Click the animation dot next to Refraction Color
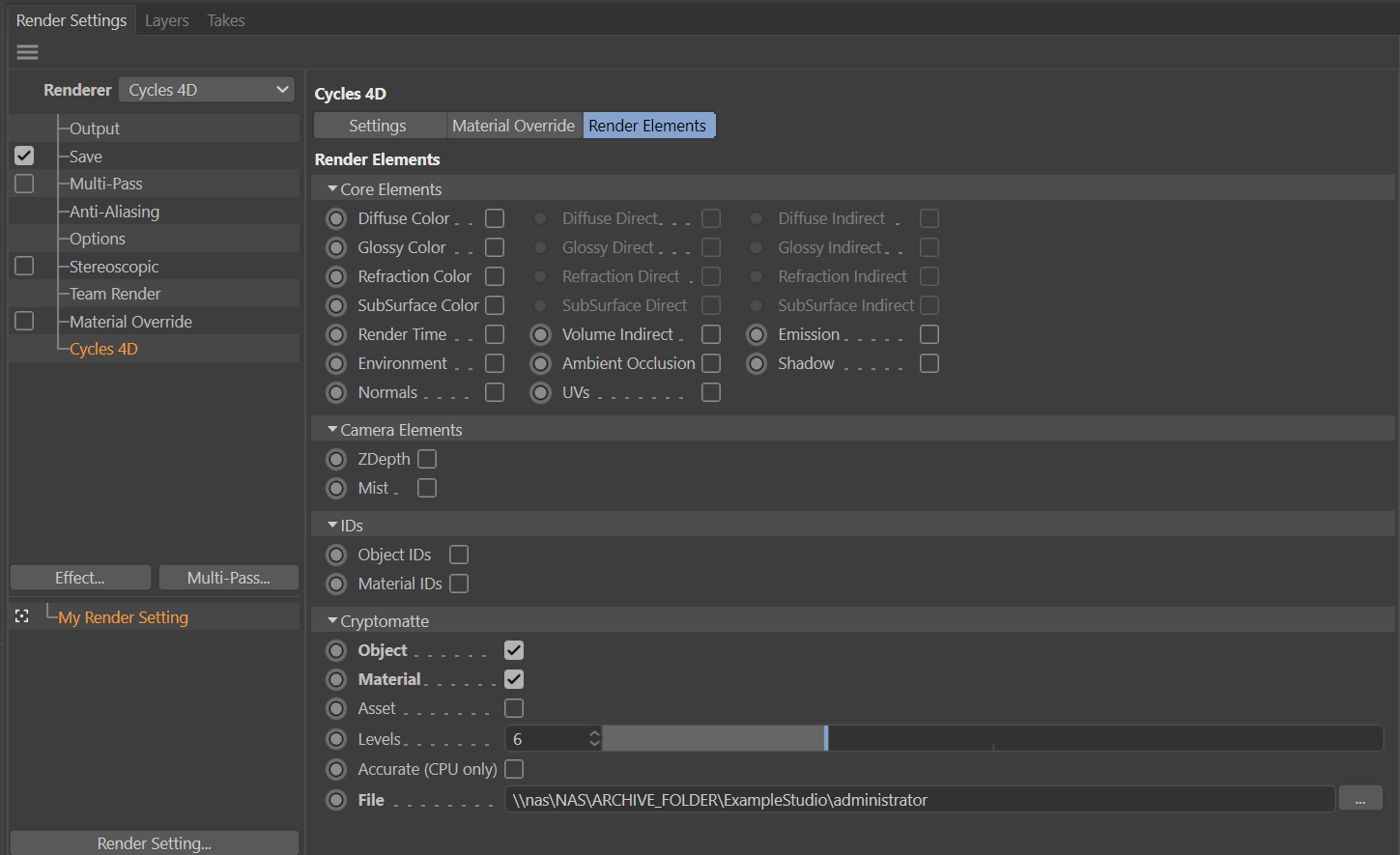 [336, 276]
